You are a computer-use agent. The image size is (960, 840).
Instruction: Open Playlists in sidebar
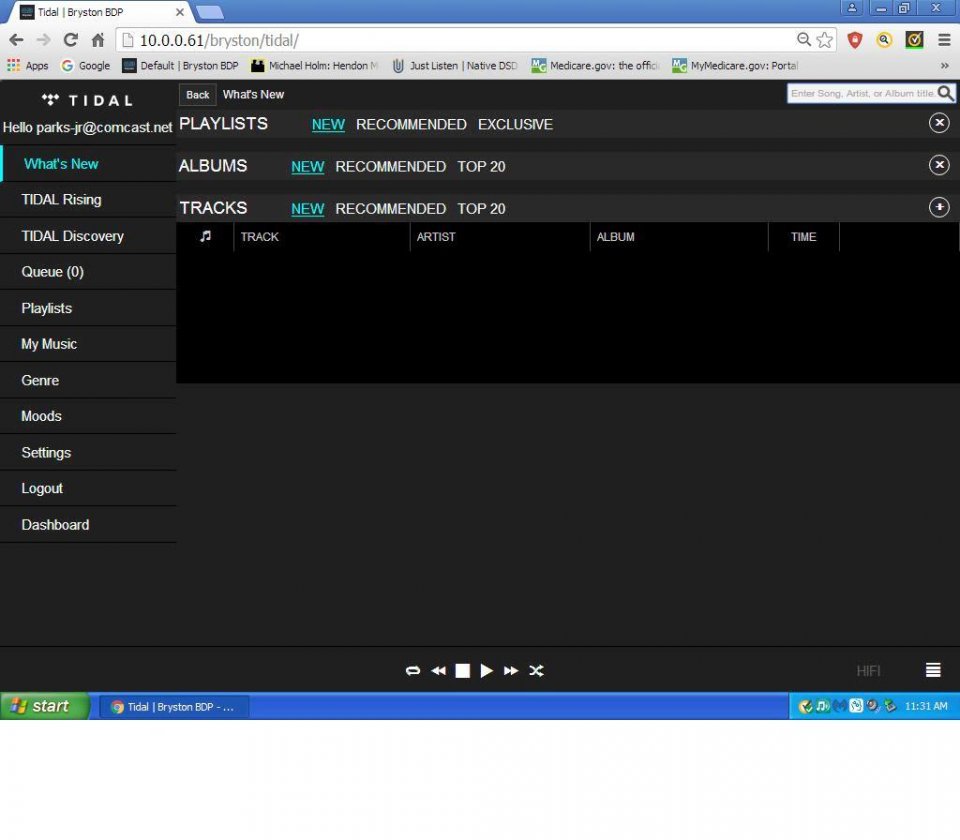click(x=88, y=308)
